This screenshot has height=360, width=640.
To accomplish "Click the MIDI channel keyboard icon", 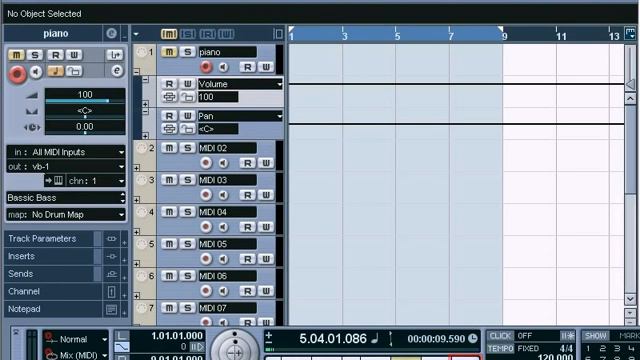I will 58,180.
